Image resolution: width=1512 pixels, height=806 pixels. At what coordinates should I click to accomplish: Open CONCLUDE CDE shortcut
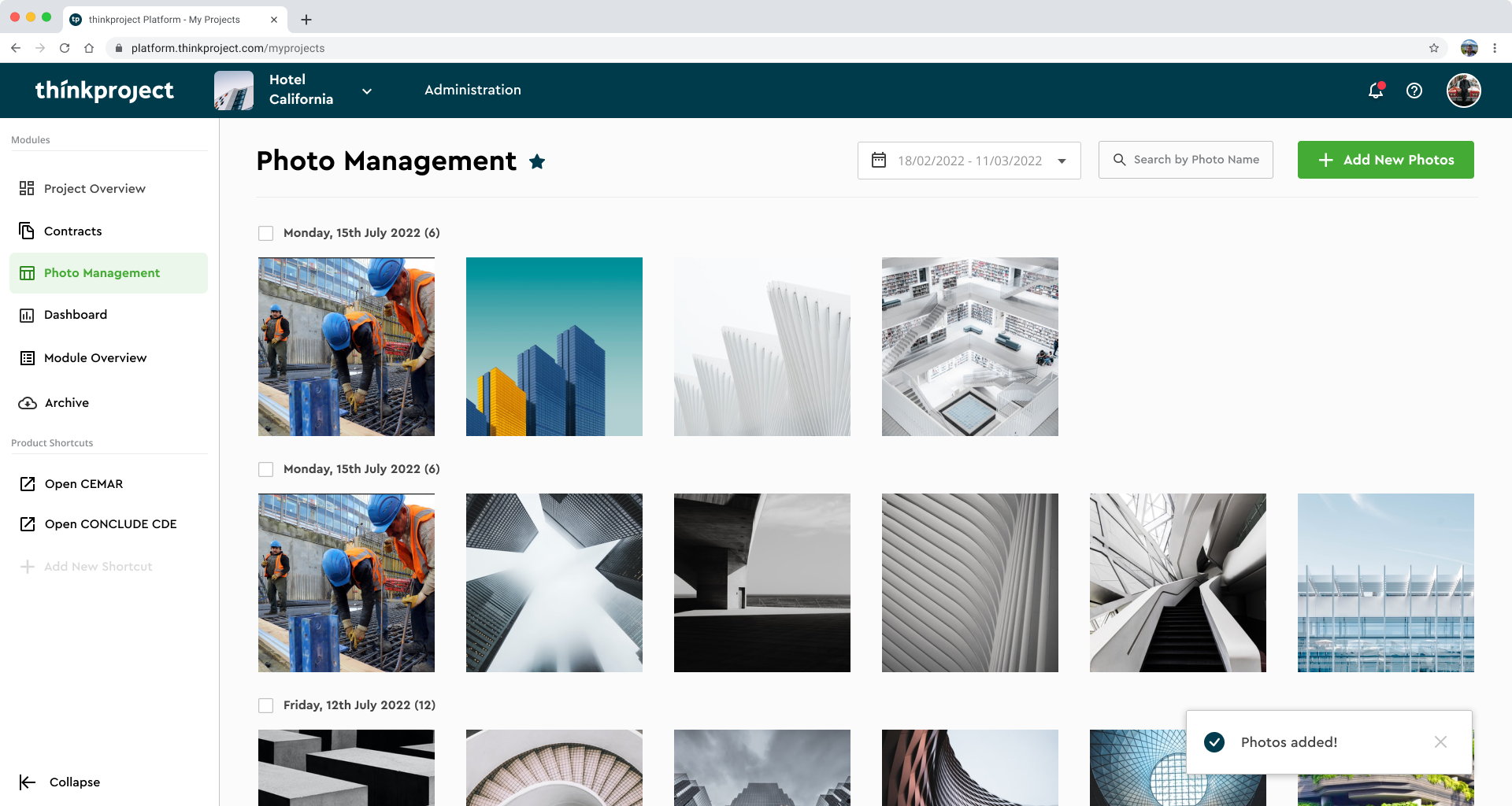110,523
